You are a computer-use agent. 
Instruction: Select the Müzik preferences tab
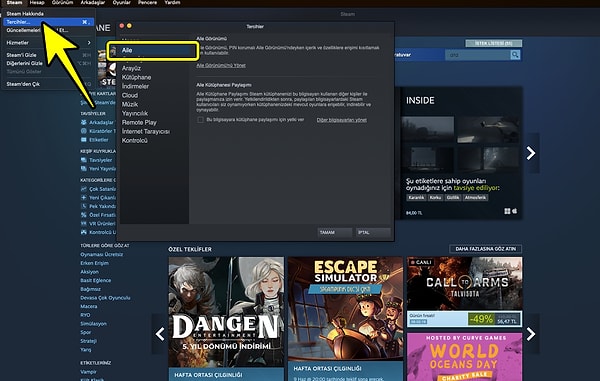(130, 104)
